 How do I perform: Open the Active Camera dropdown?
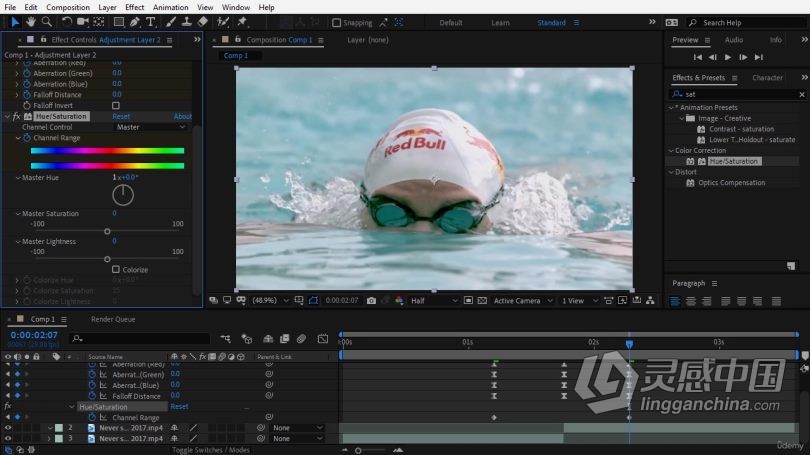(523, 301)
